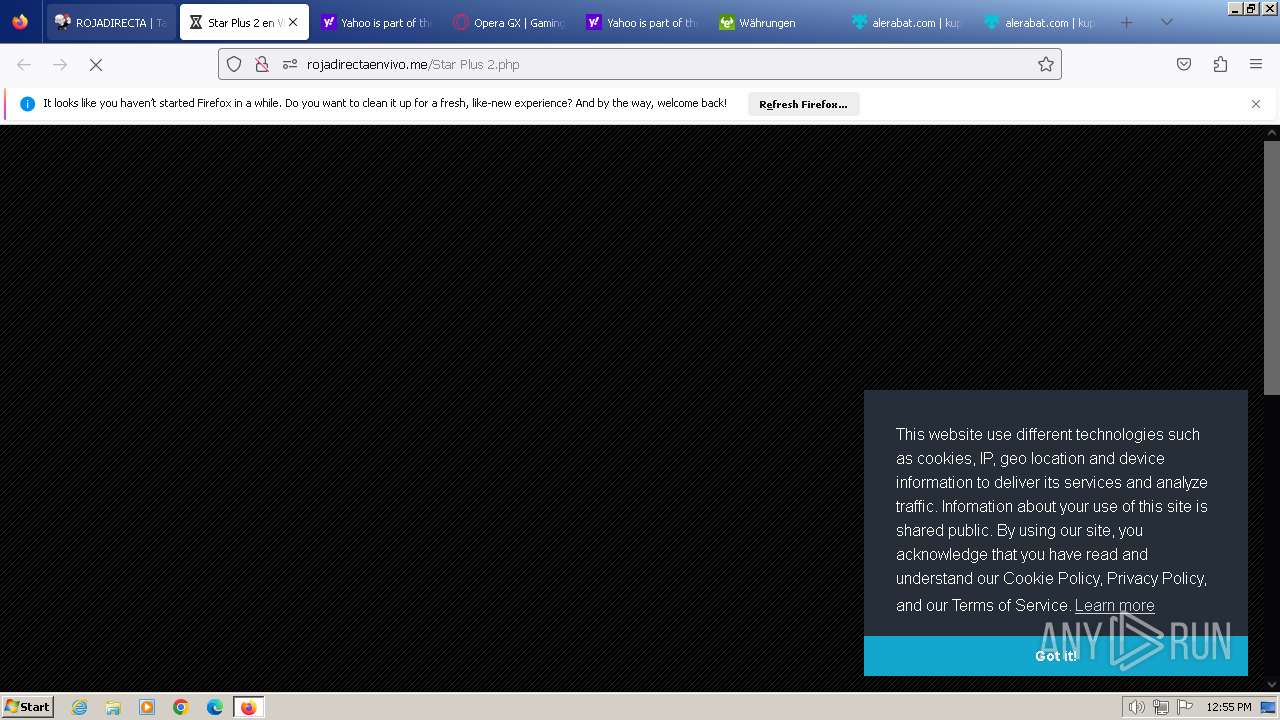Open the Extensions puzzle icon
Image resolution: width=1280 pixels, height=720 pixels.
(x=1220, y=64)
